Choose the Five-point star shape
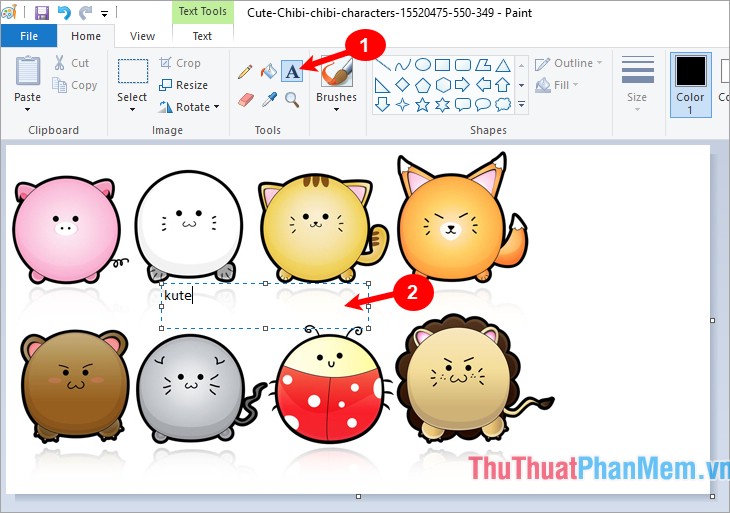This screenshot has width=730, height=513. 422,104
